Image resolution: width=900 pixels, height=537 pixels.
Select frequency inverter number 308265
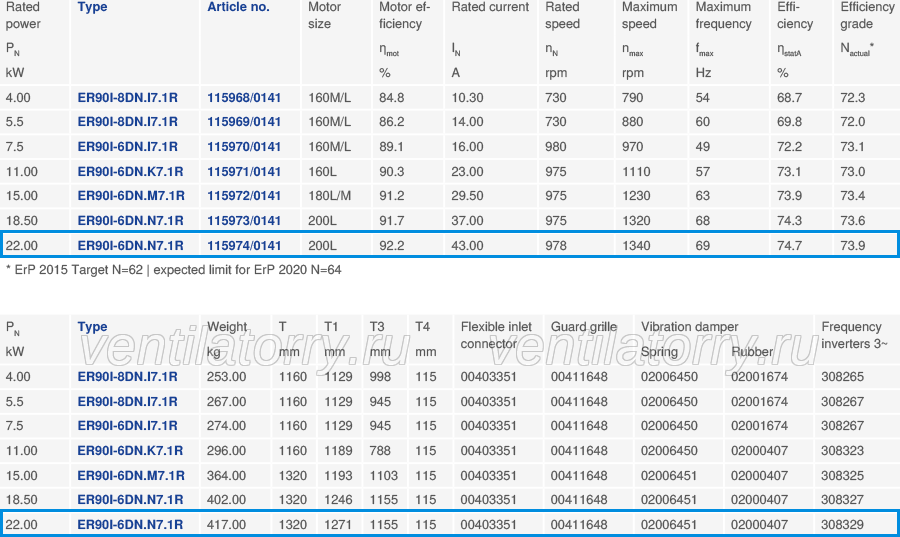point(842,377)
